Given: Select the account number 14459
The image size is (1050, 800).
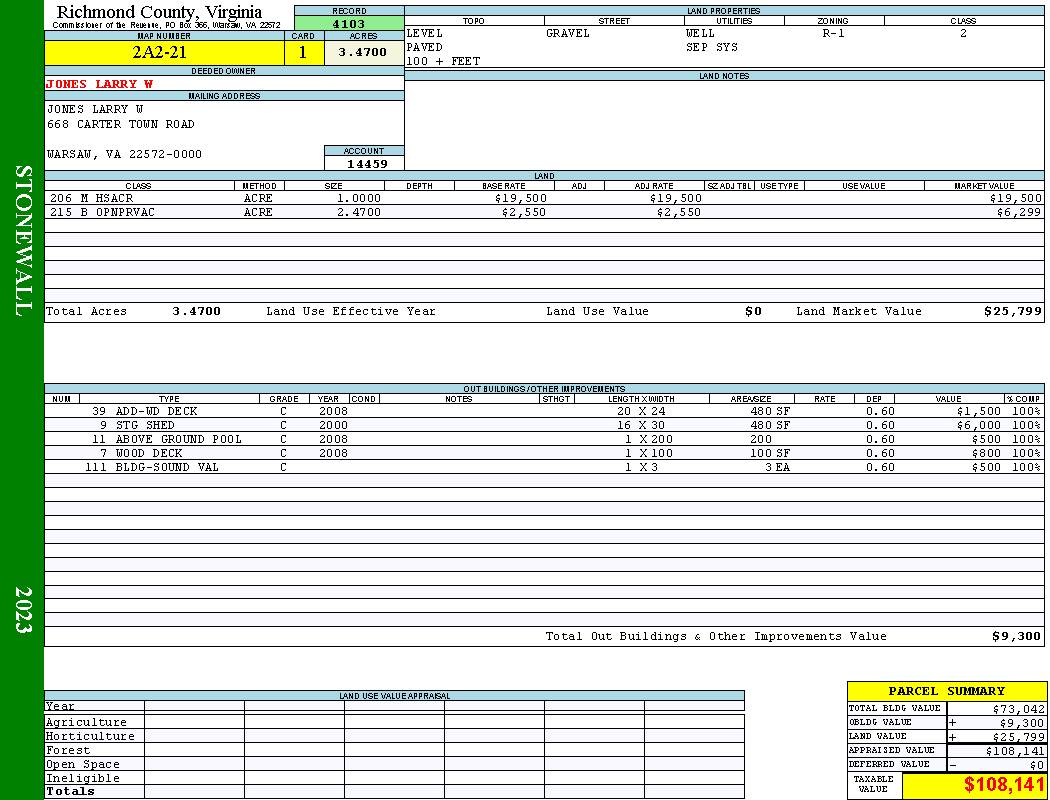Looking at the screenshot, I should [367, 163].
